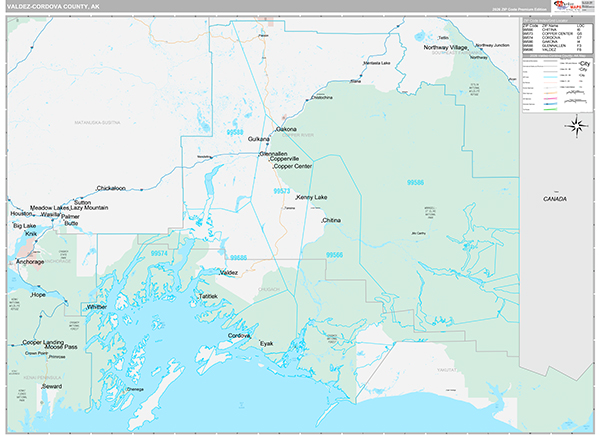Click the Chenega label
600x435 pixels.
coord(135,389)
